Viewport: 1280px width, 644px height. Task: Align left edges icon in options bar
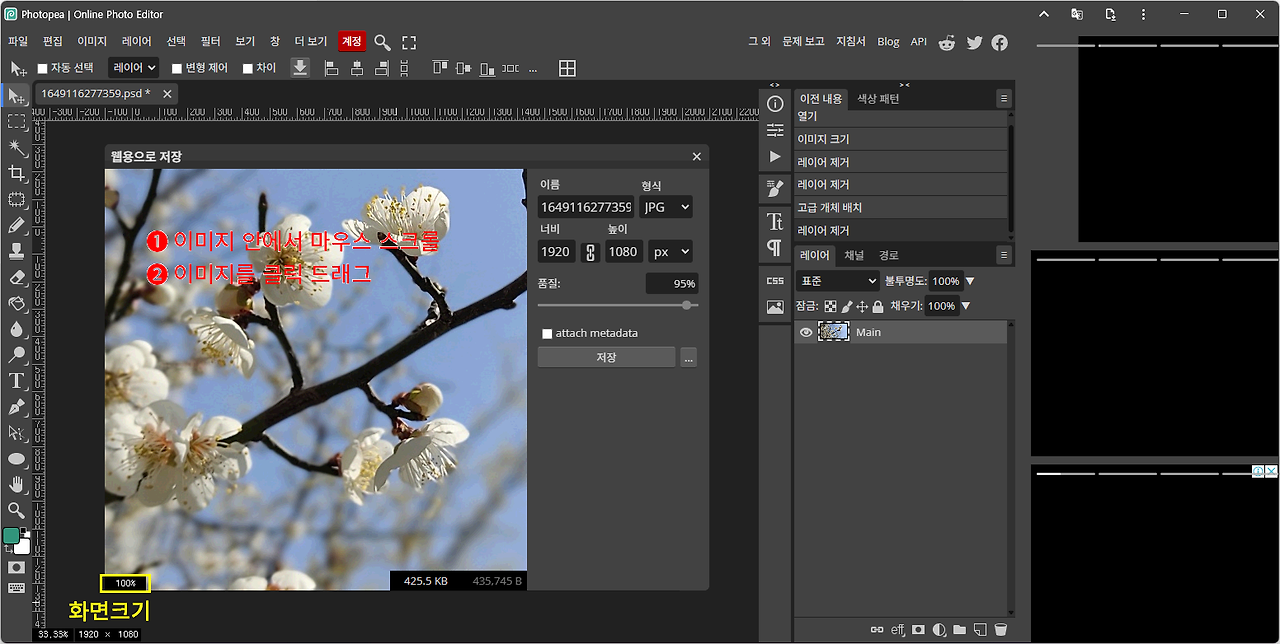(x=331, y=68)
